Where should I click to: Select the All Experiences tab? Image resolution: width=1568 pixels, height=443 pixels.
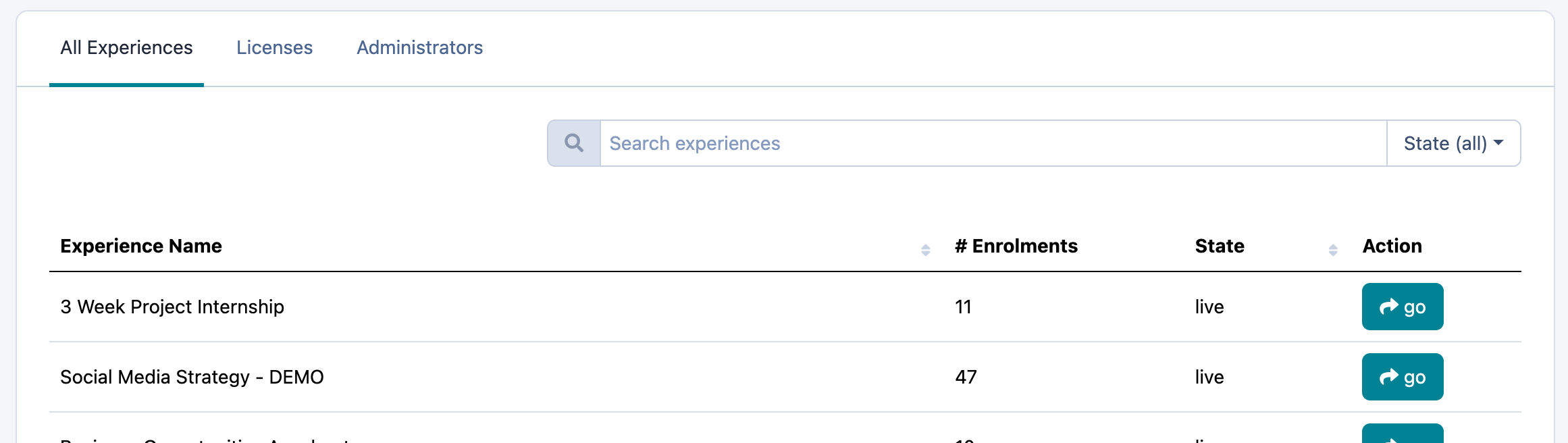coord(126,48)
